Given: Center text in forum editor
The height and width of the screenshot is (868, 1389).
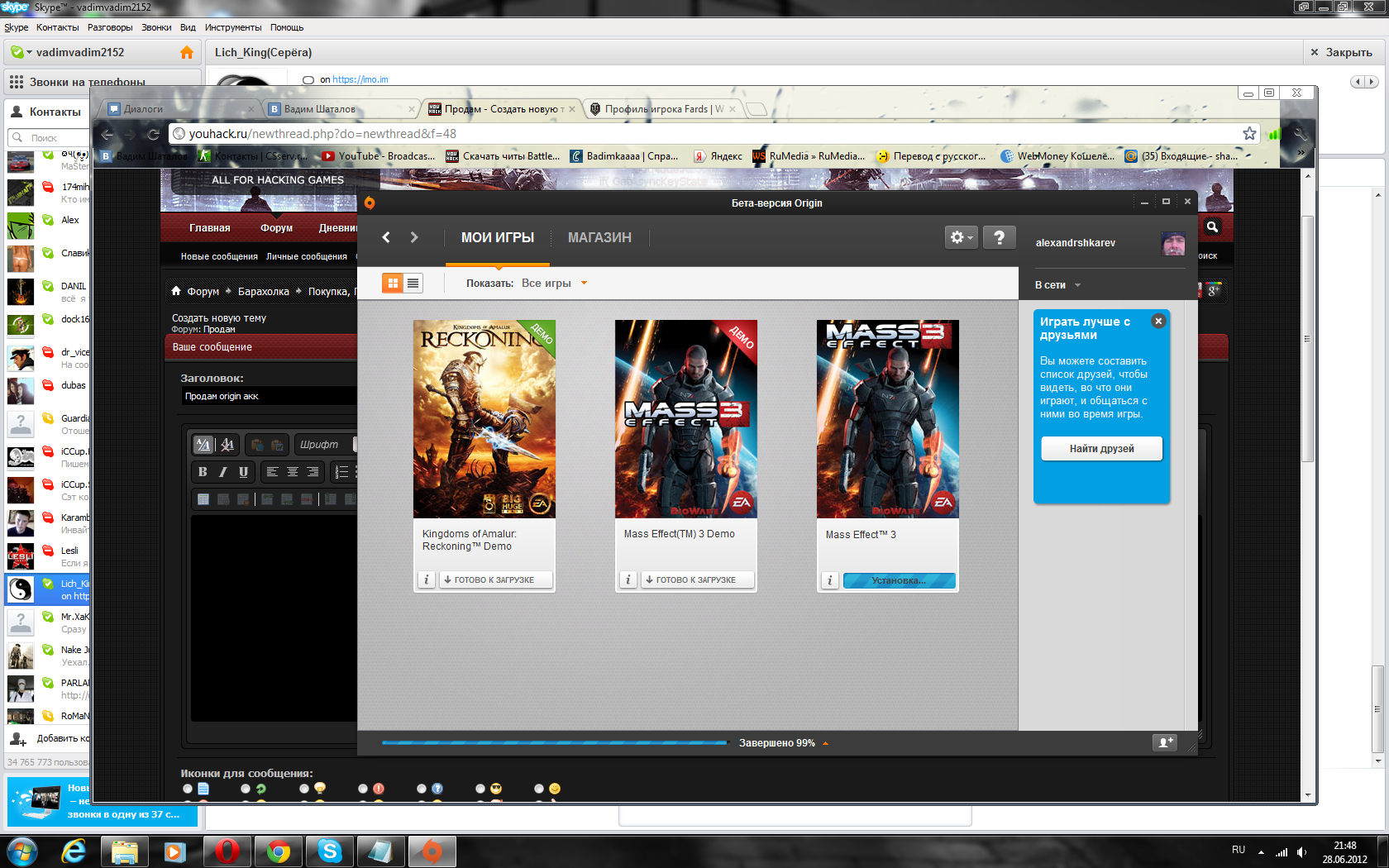Looking at the screenshot, I should (292, 472).
